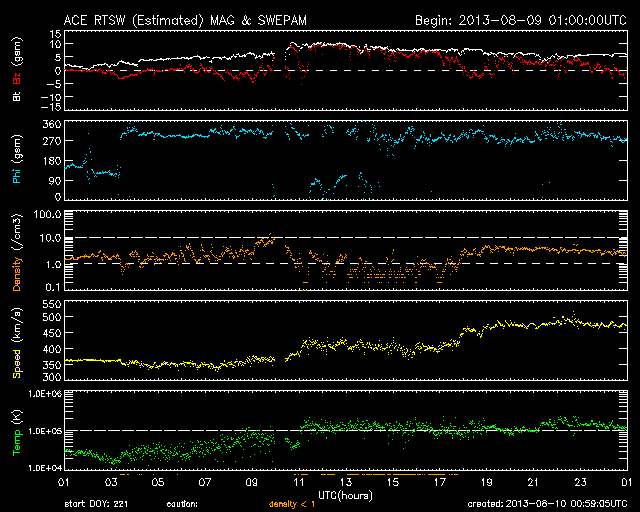
Task: Click the '21' hour tick label
Action: 533,483
